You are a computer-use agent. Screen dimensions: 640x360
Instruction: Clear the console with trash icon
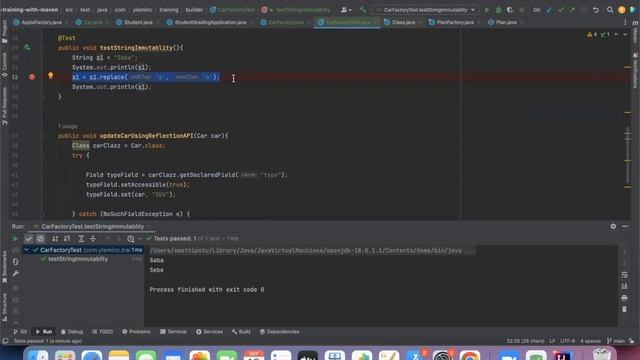[x=624, y=309]
